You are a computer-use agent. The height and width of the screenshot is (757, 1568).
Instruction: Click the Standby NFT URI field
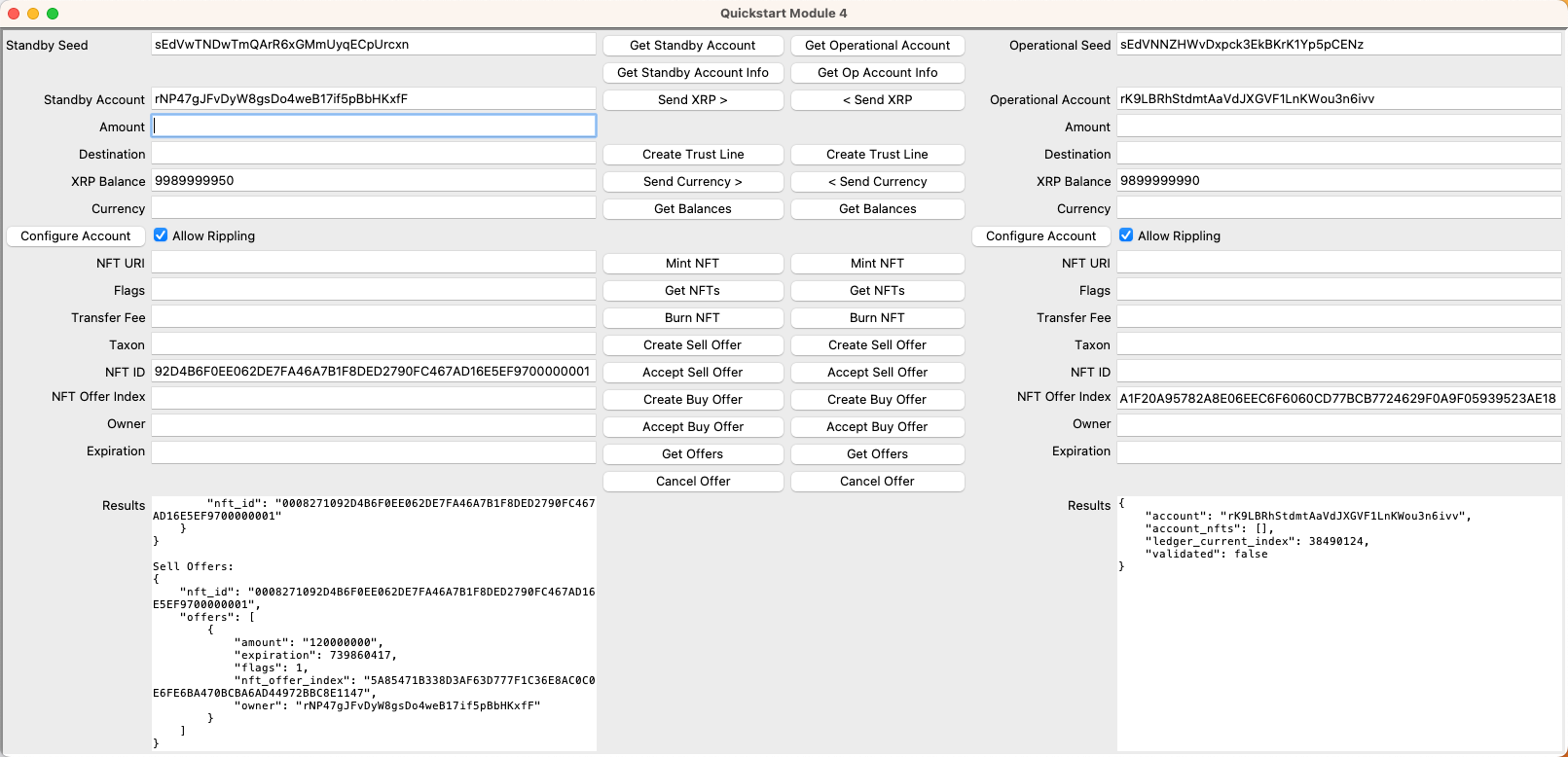(374, 263)
